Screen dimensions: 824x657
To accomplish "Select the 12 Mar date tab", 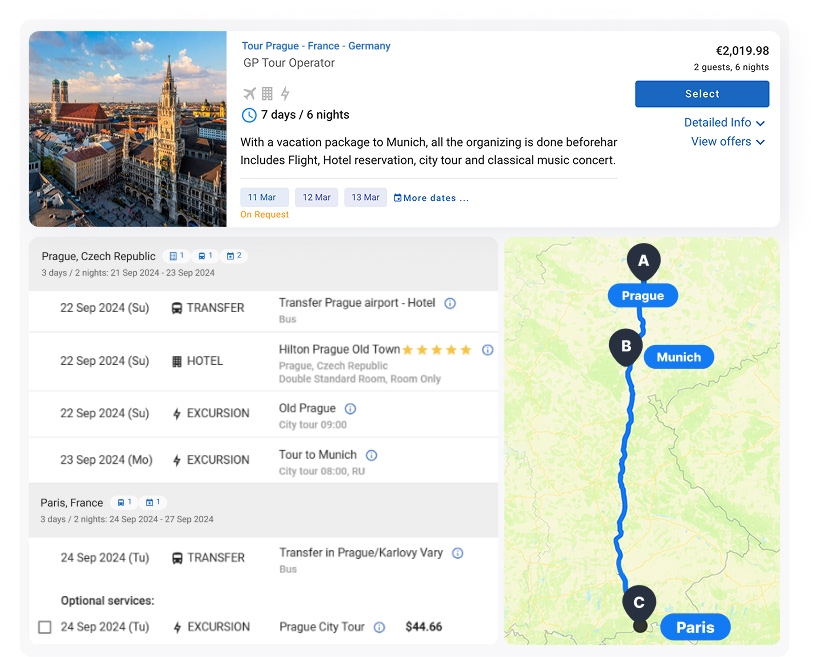I will pos(317,197).
